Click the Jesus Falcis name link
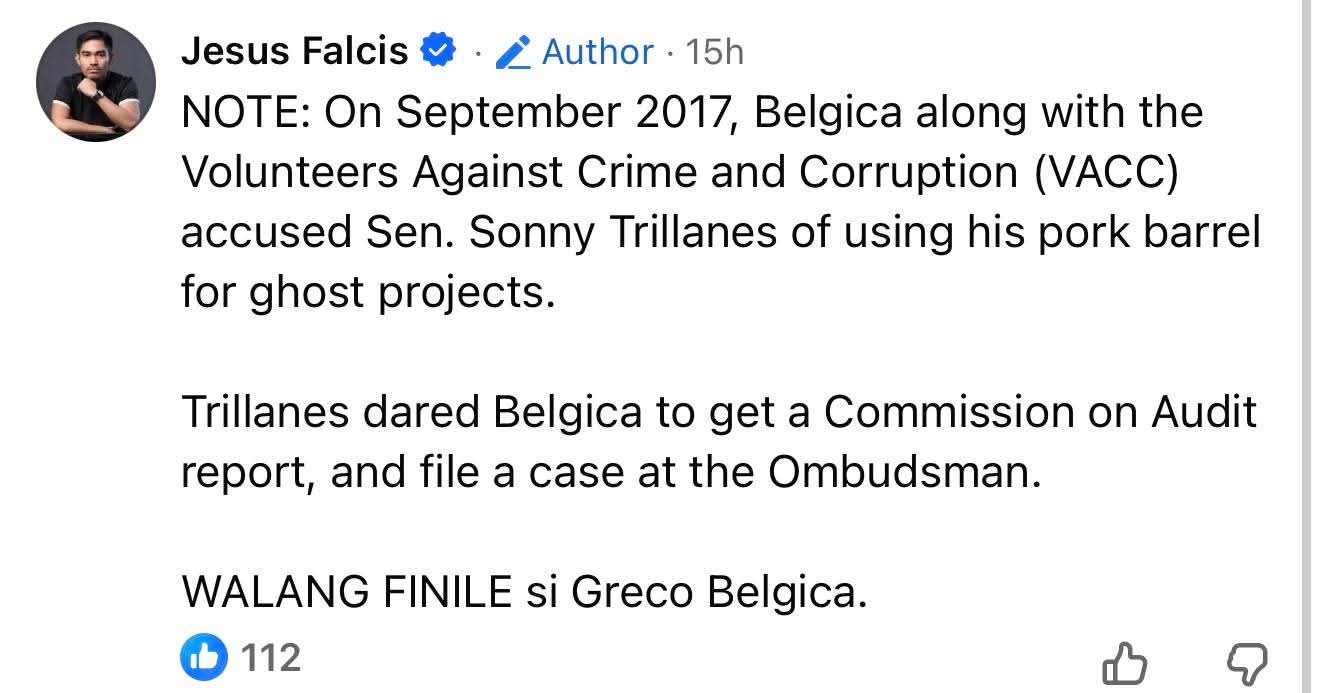The width and height of the screenshot is (1320, 693). pos(294,50)
